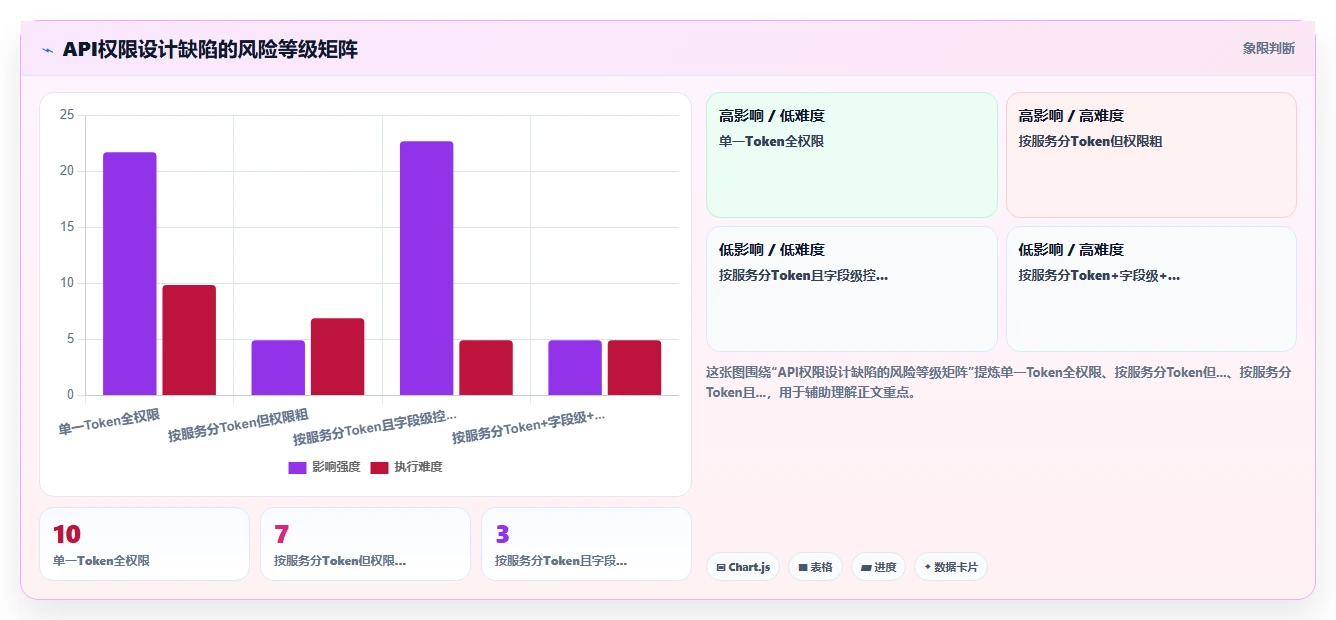Screen dimensions: 1336x620
Task: Click the red bar for 按服务分Token但权限粗
Action: (337, 356)
